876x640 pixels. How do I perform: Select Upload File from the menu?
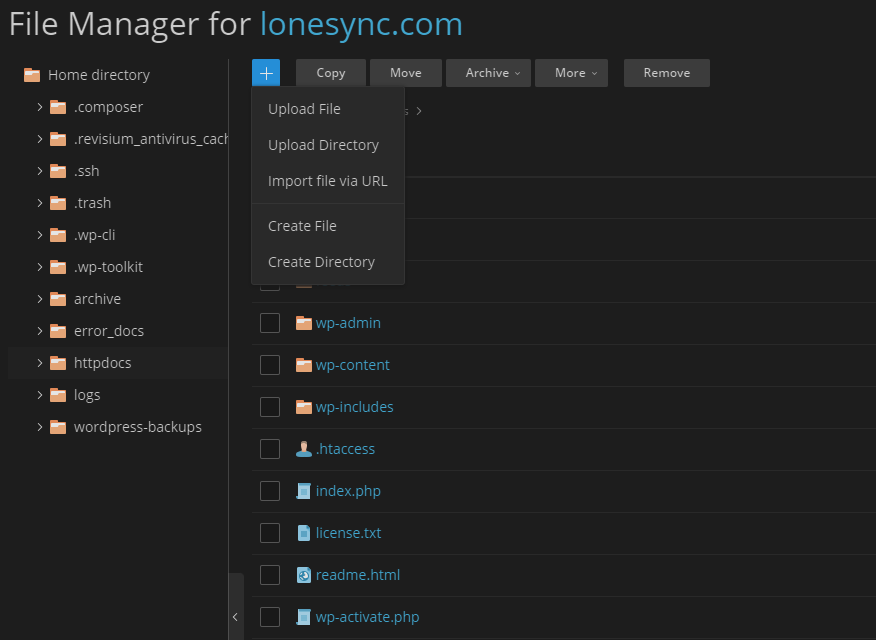coord(304,109)
